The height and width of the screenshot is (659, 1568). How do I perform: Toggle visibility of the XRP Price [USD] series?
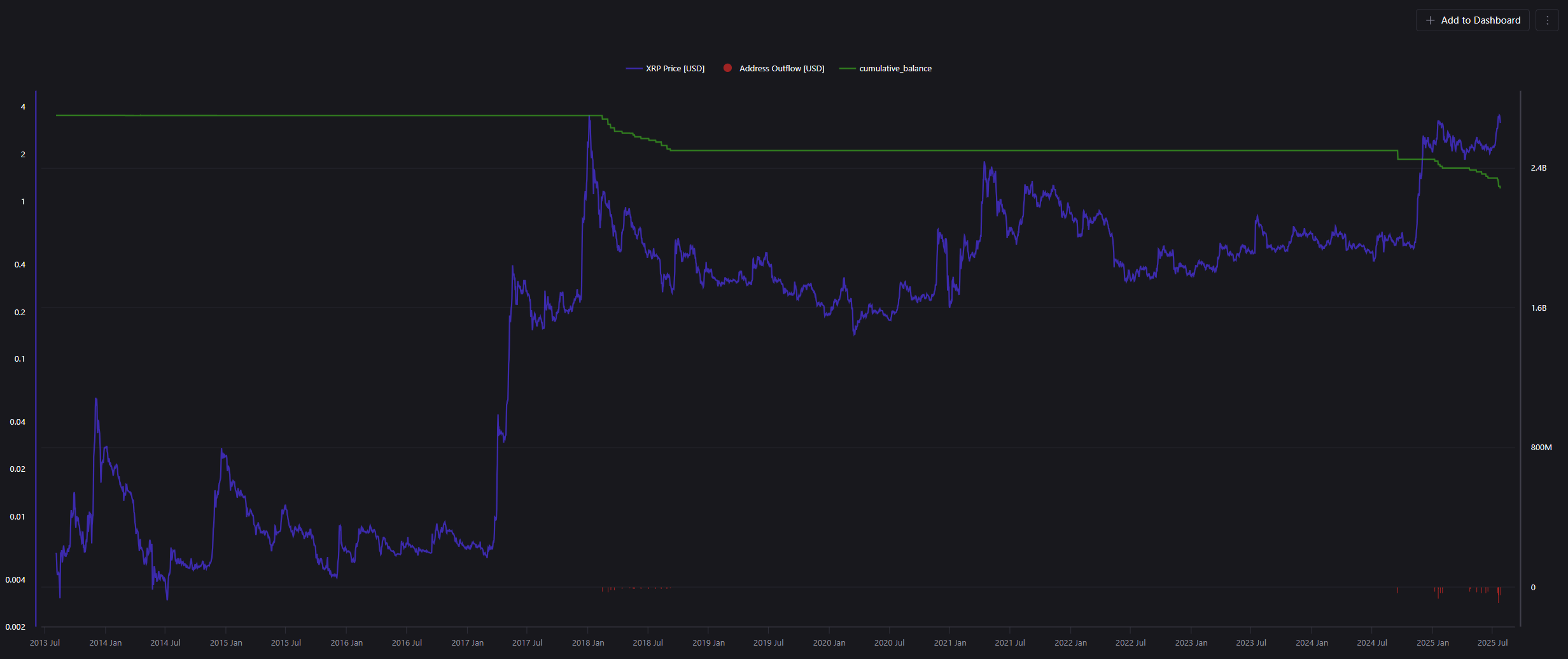tap(675, 68)
